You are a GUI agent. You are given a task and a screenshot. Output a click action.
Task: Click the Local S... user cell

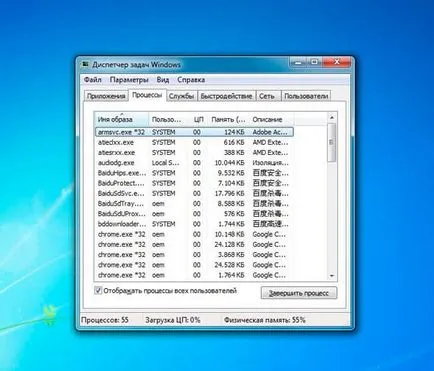[166, 163]
